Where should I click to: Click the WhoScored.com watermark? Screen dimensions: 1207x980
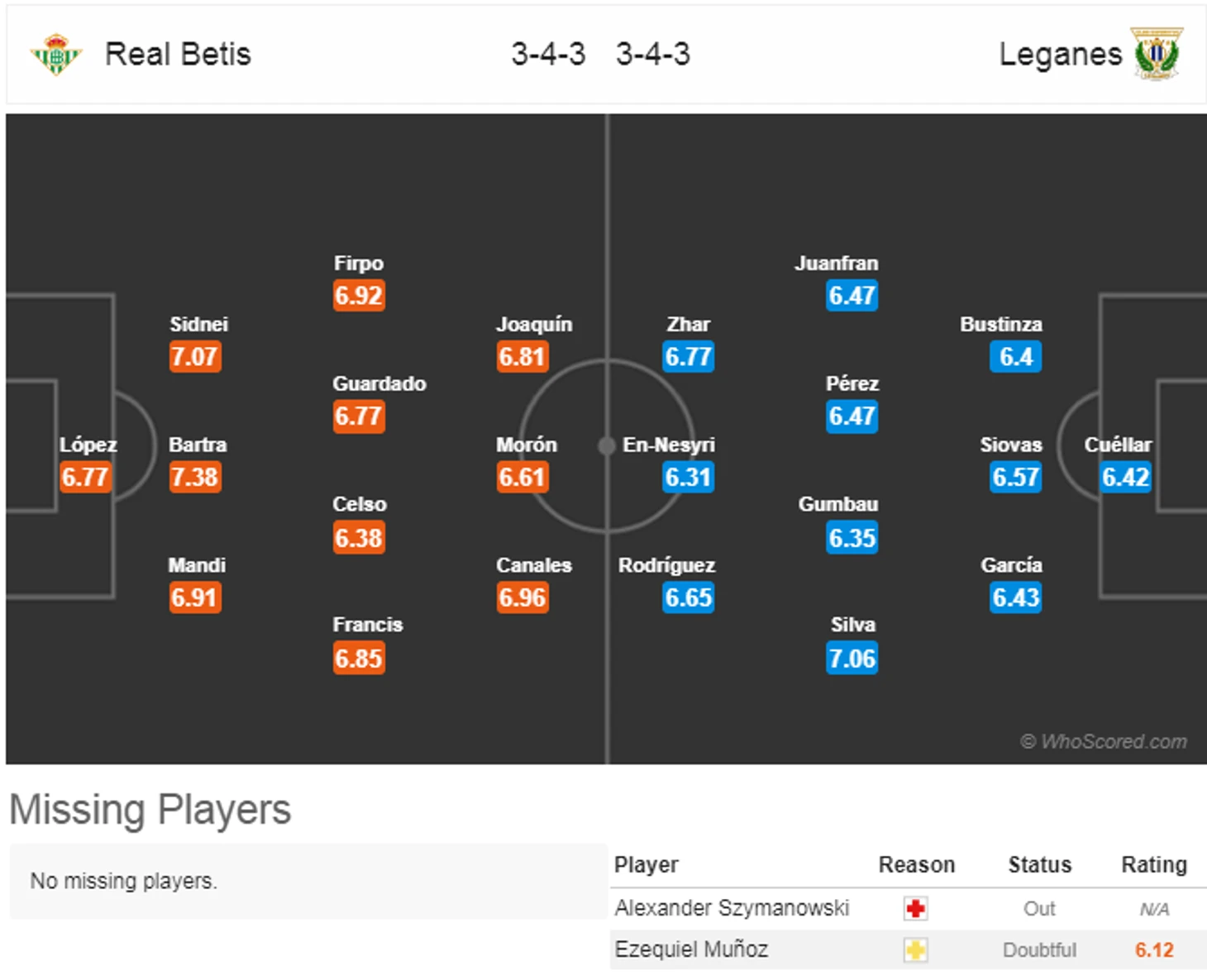click(x=1104, y=741)
